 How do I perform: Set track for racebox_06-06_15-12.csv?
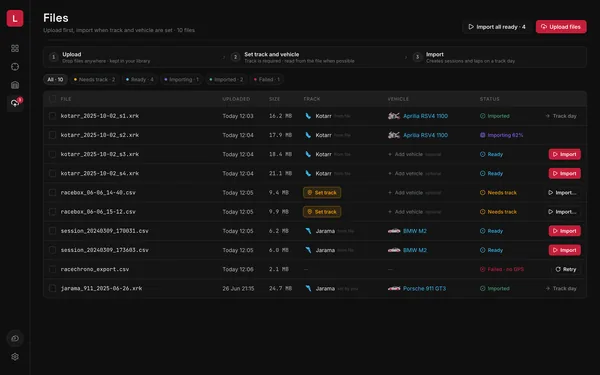tap(322, 212)
